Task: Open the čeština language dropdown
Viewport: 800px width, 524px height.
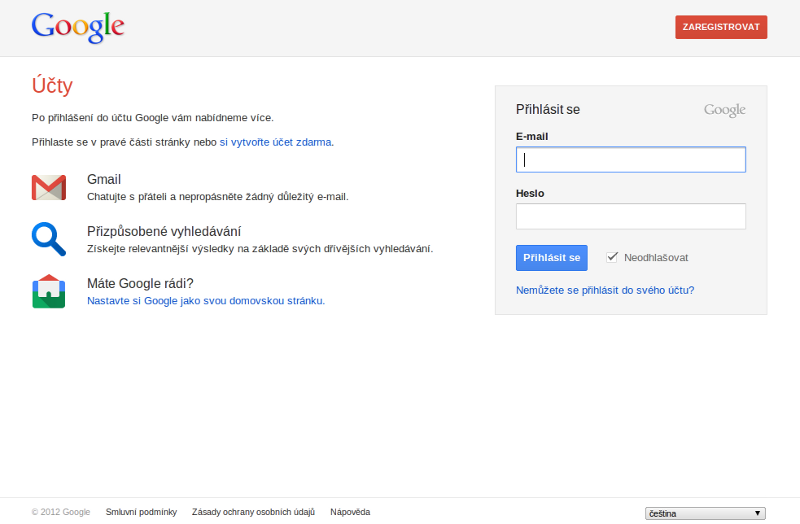Action: (705, 513)
